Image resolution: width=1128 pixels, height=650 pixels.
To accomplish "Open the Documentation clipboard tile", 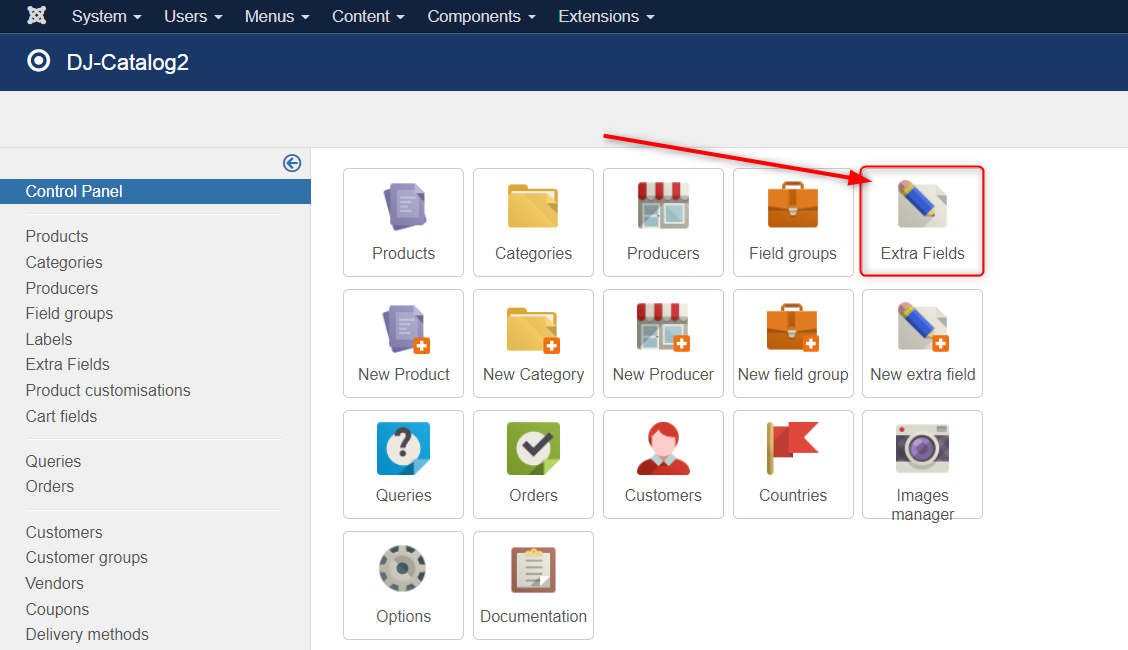I will [533, 585].
